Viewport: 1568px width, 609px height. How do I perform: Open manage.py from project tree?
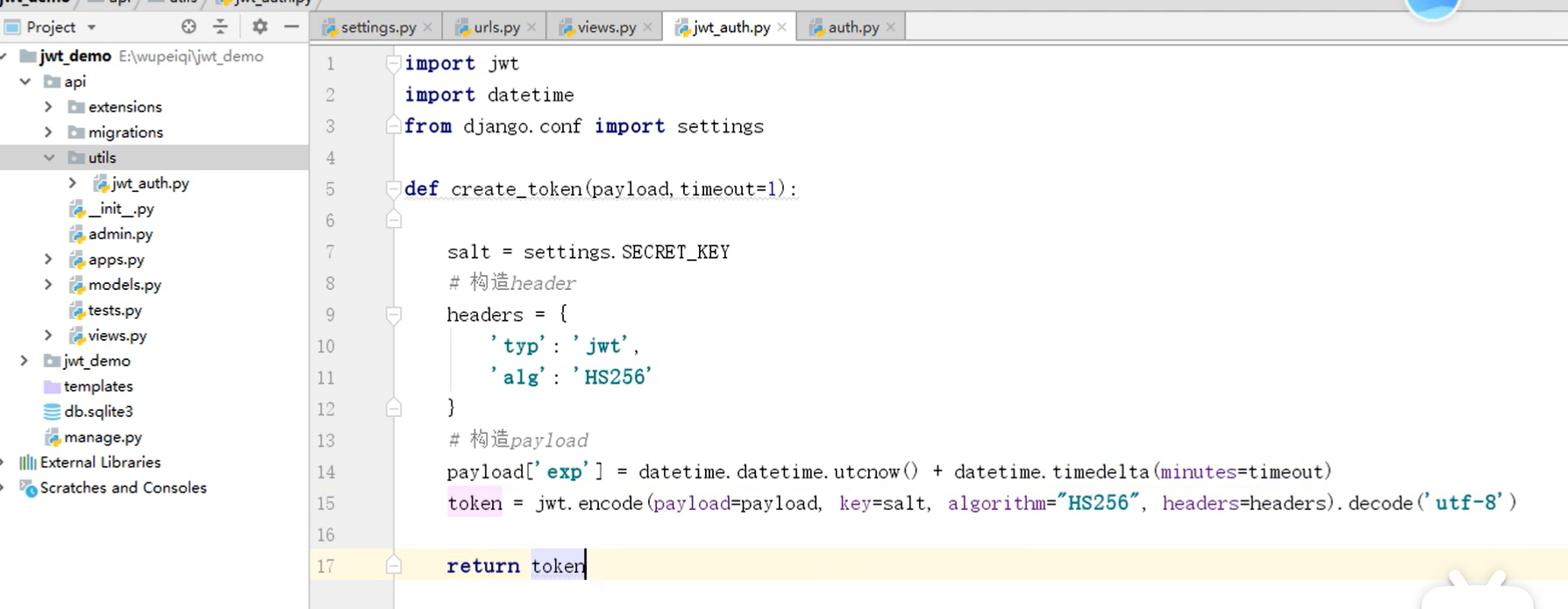tap(102, 436)
